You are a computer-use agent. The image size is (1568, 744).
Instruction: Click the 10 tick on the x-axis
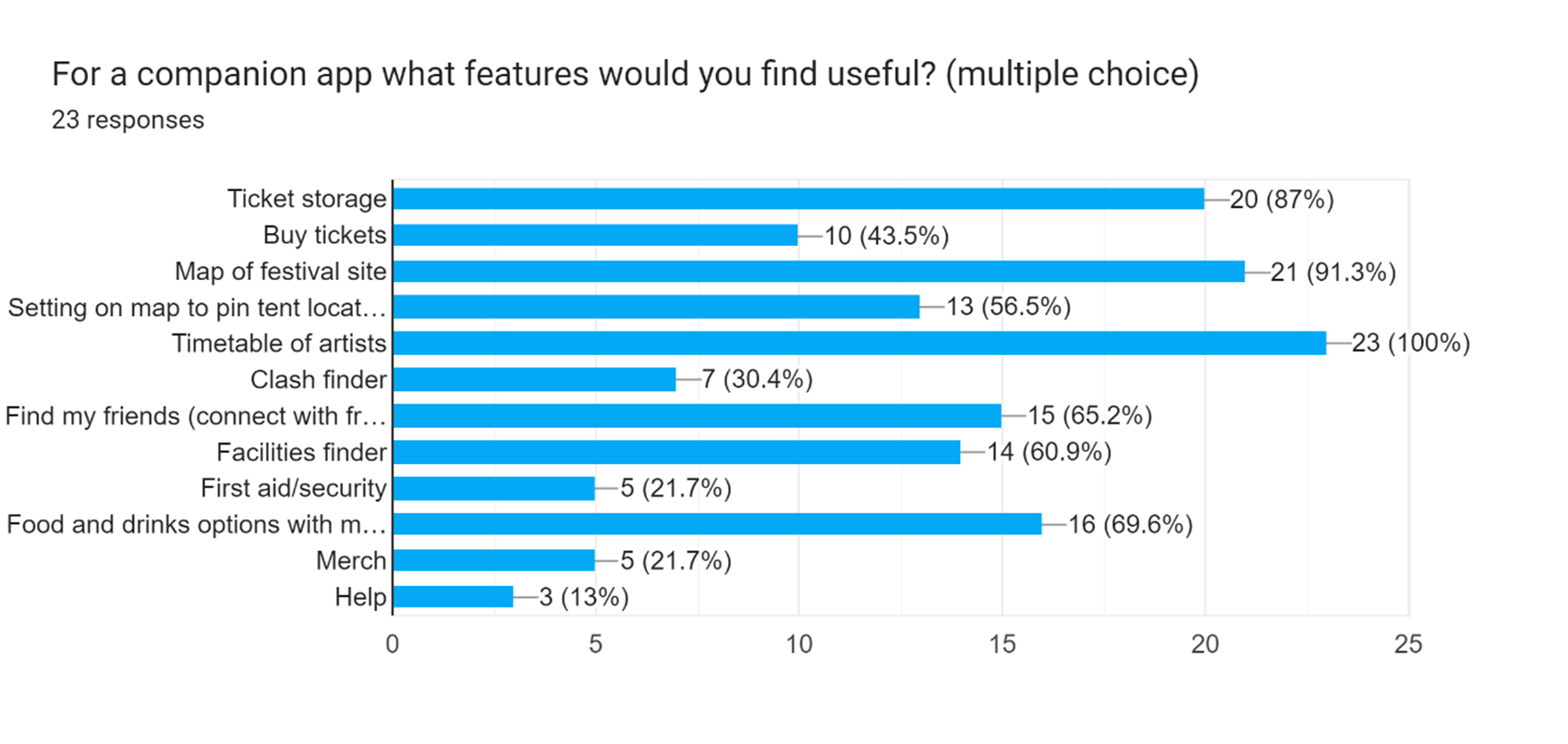coord(798,644)
